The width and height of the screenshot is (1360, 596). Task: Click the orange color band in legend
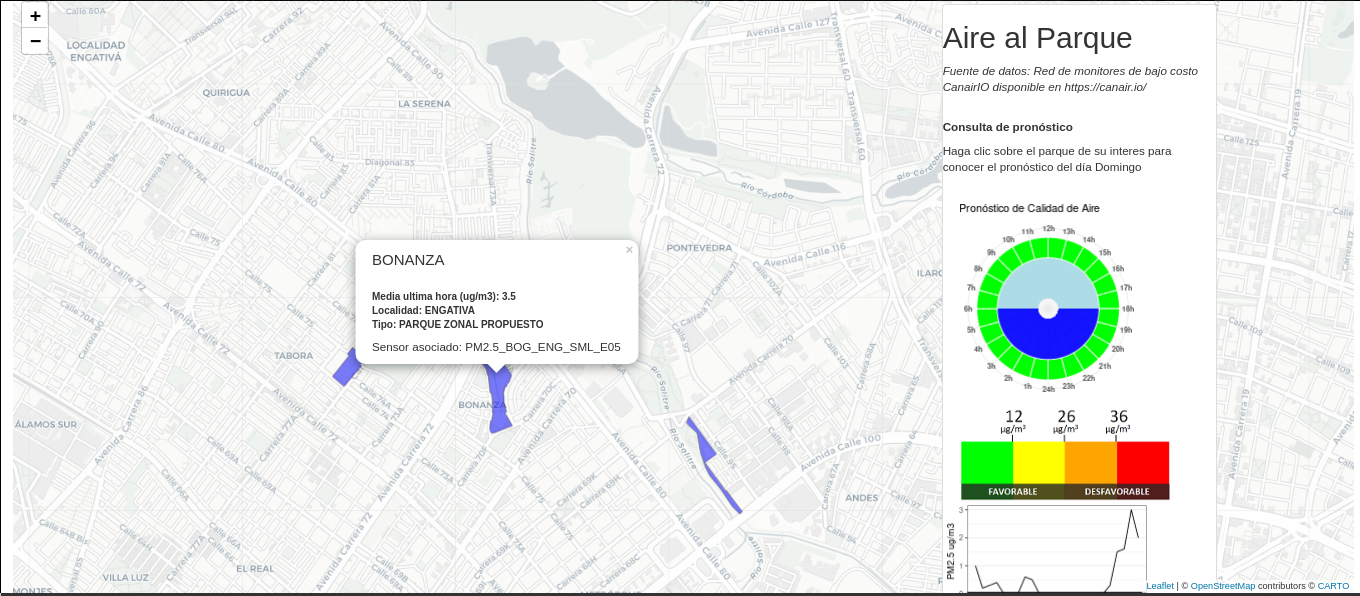click(1091, 462)
